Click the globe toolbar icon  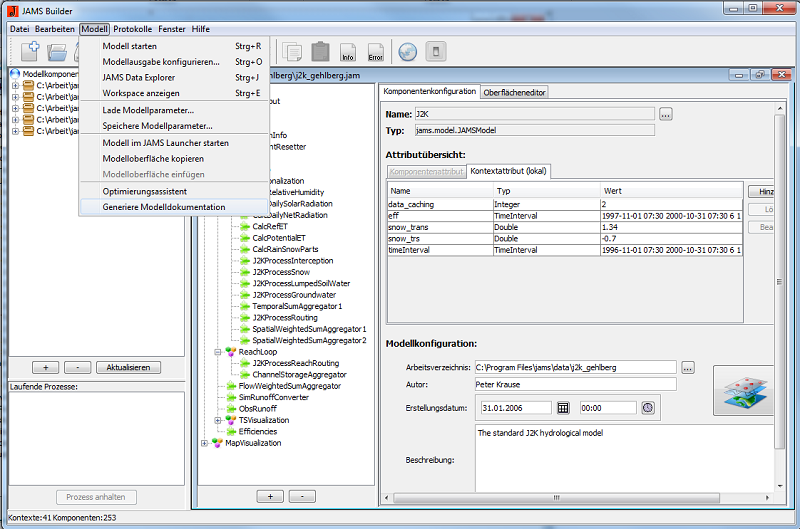(407, 51)
